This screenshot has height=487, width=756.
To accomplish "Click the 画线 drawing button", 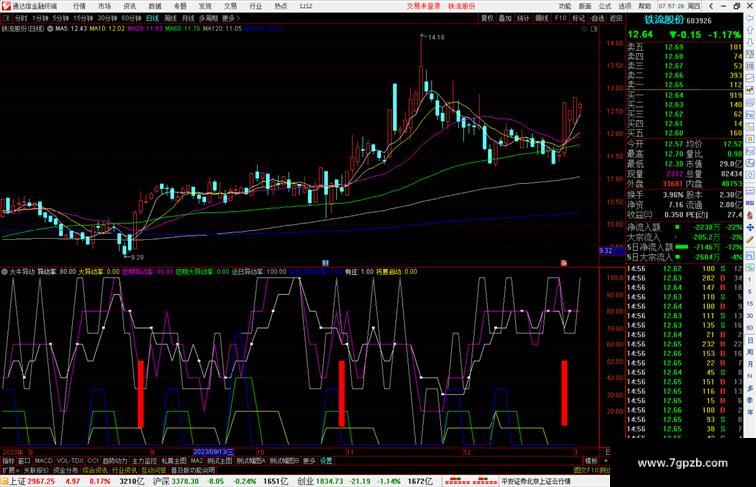I will point(542,18).
